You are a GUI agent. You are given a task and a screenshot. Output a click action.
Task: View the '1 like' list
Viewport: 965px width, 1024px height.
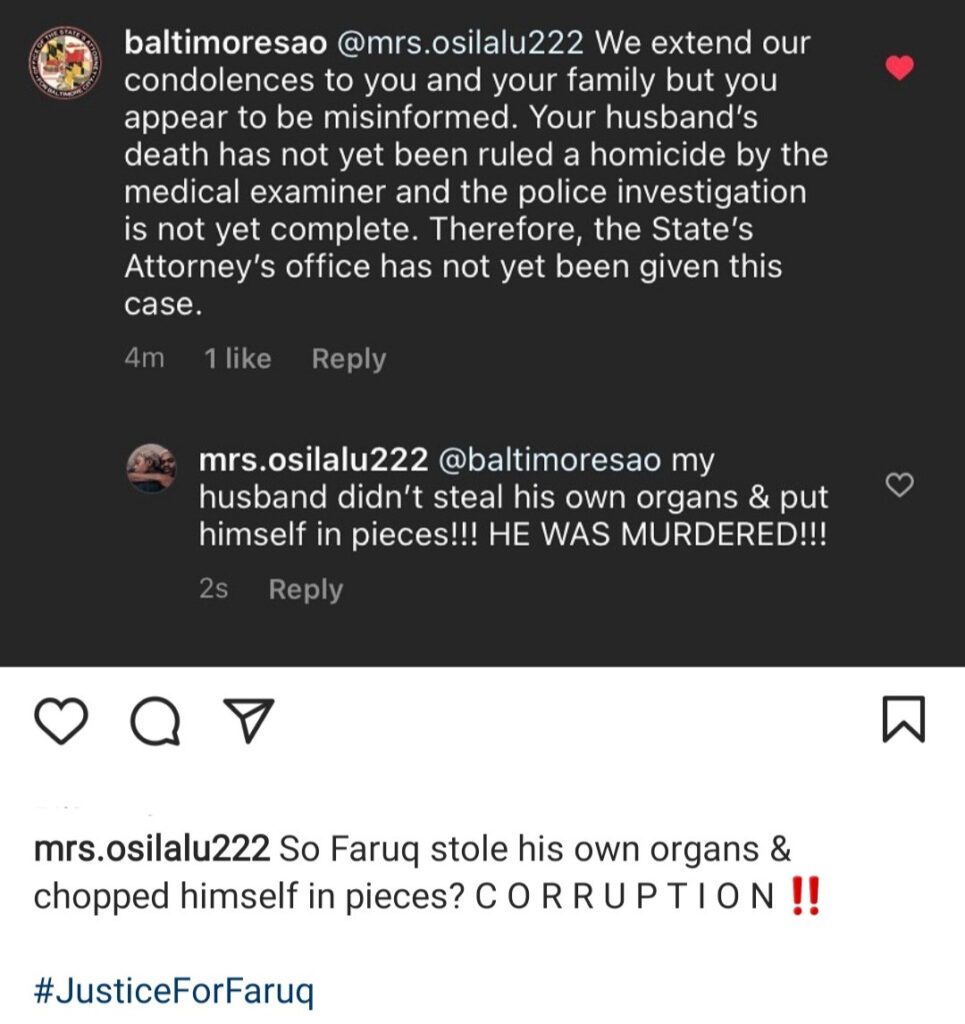click(237, 359)
